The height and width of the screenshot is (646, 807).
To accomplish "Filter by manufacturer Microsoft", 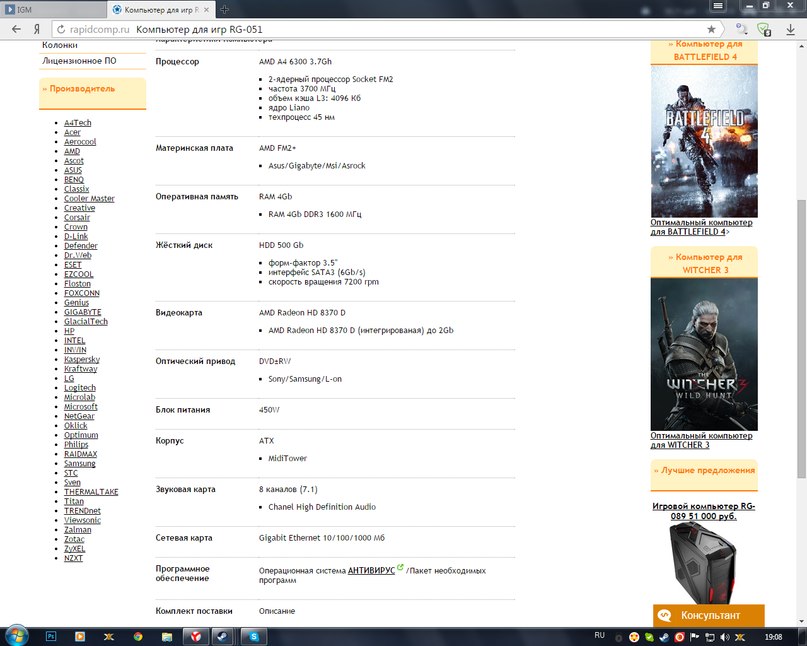I will pyautogui.click(x=81, y=407).
